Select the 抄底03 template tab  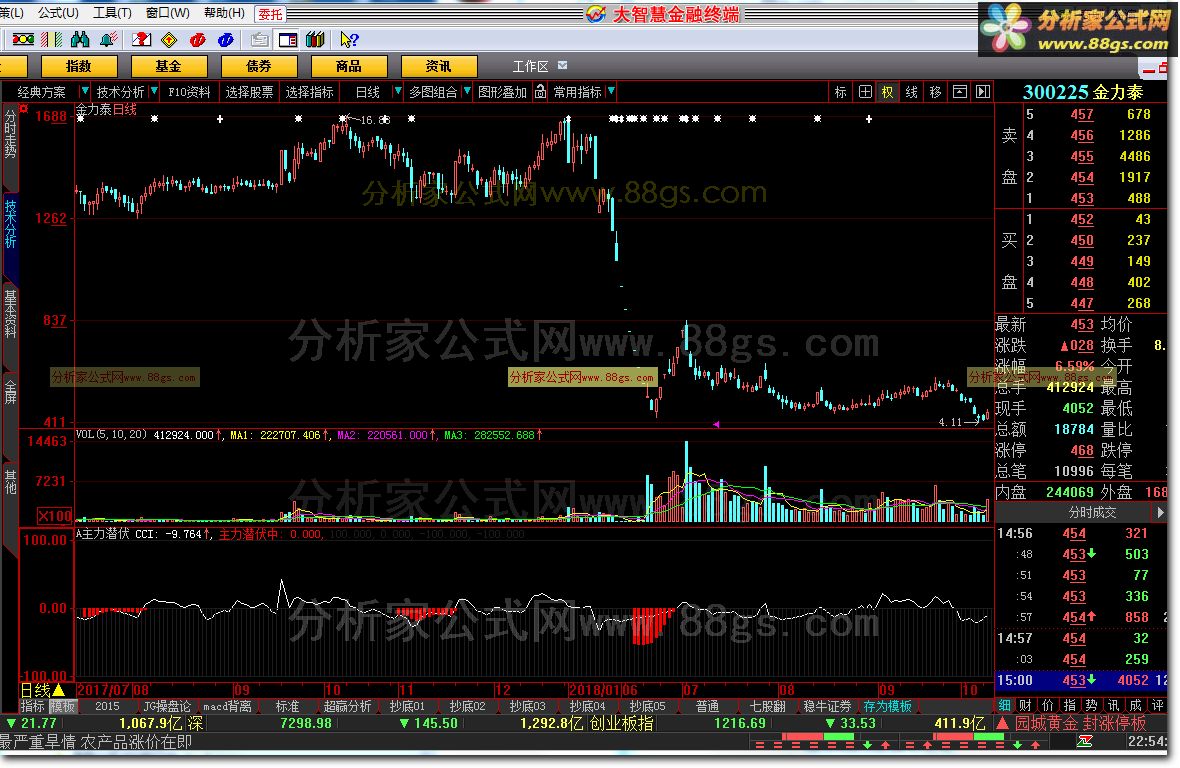click(527, 706)
